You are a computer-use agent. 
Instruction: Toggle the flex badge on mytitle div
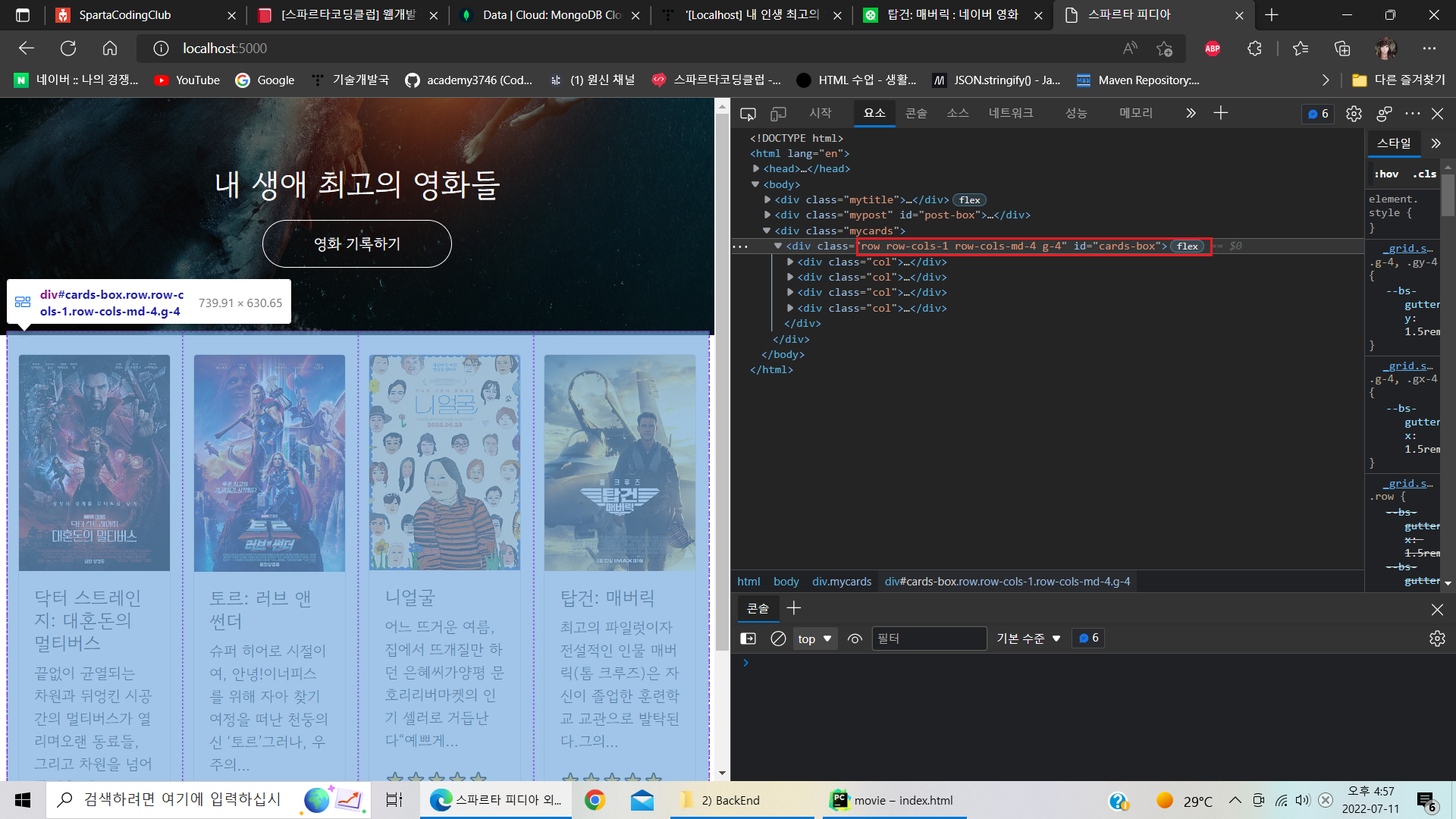tap(969, 200)
